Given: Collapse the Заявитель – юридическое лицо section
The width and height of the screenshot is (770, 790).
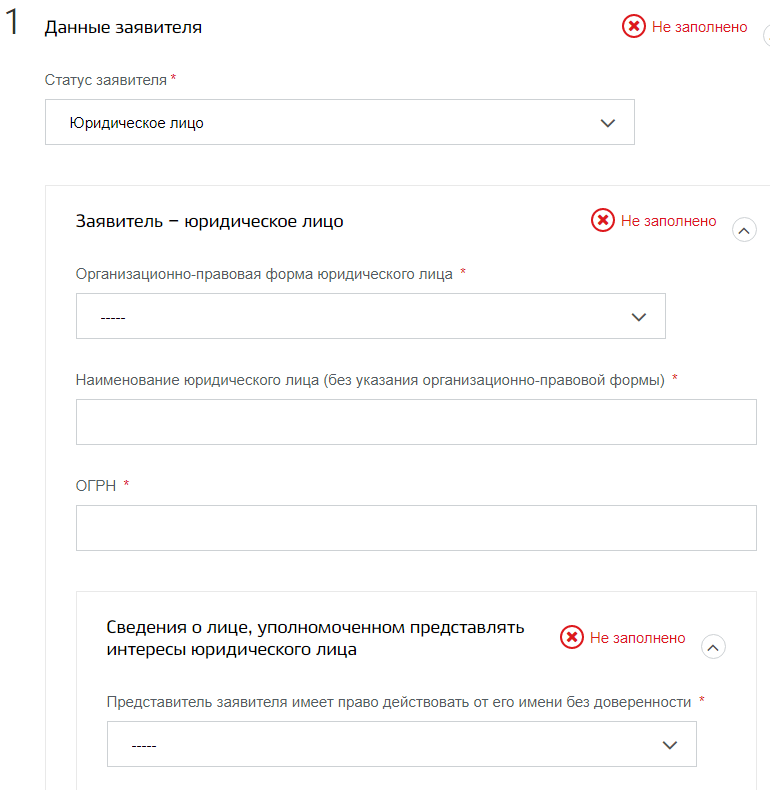Looking at the screenshot, I should (x=744, y=230).
